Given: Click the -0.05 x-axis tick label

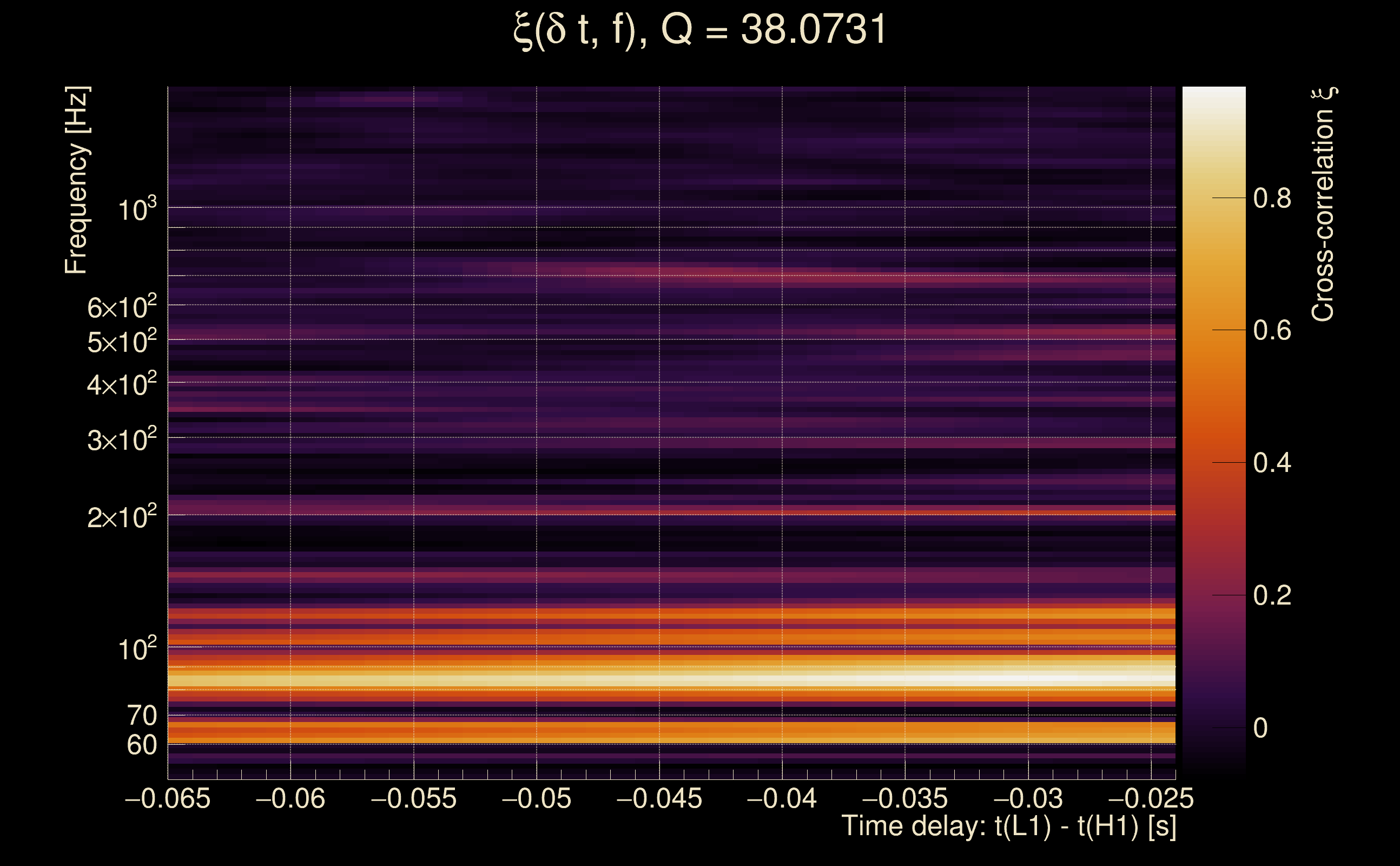Looking at the screenshot, I should 536,798.
